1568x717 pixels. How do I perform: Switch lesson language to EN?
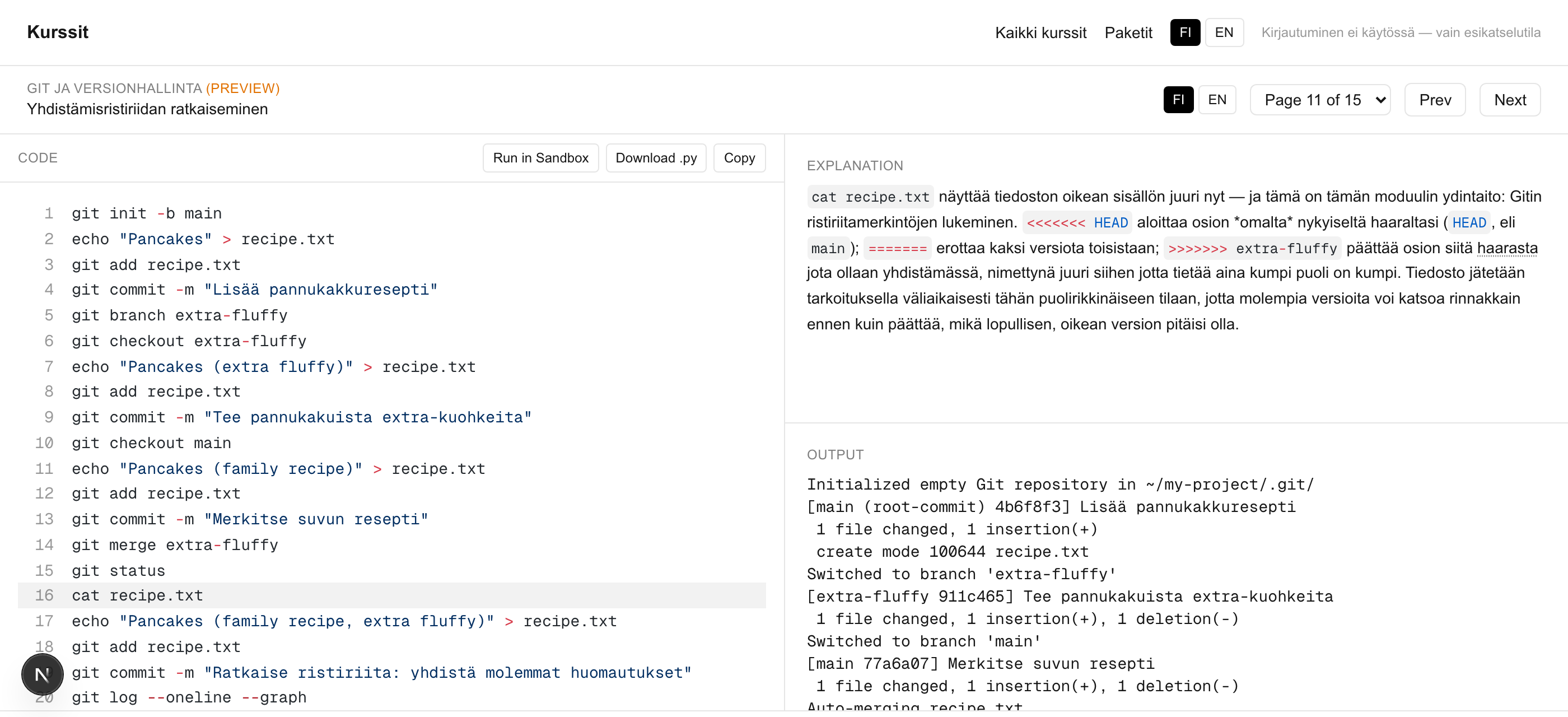(1217, 100)
